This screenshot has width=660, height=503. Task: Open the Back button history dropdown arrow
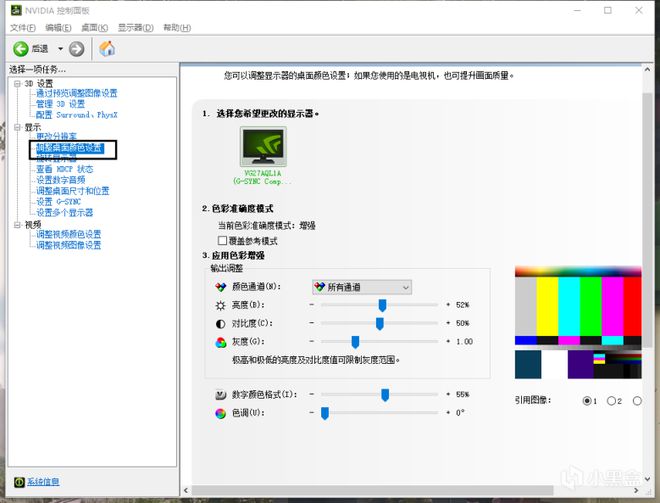tap(60, 48)
